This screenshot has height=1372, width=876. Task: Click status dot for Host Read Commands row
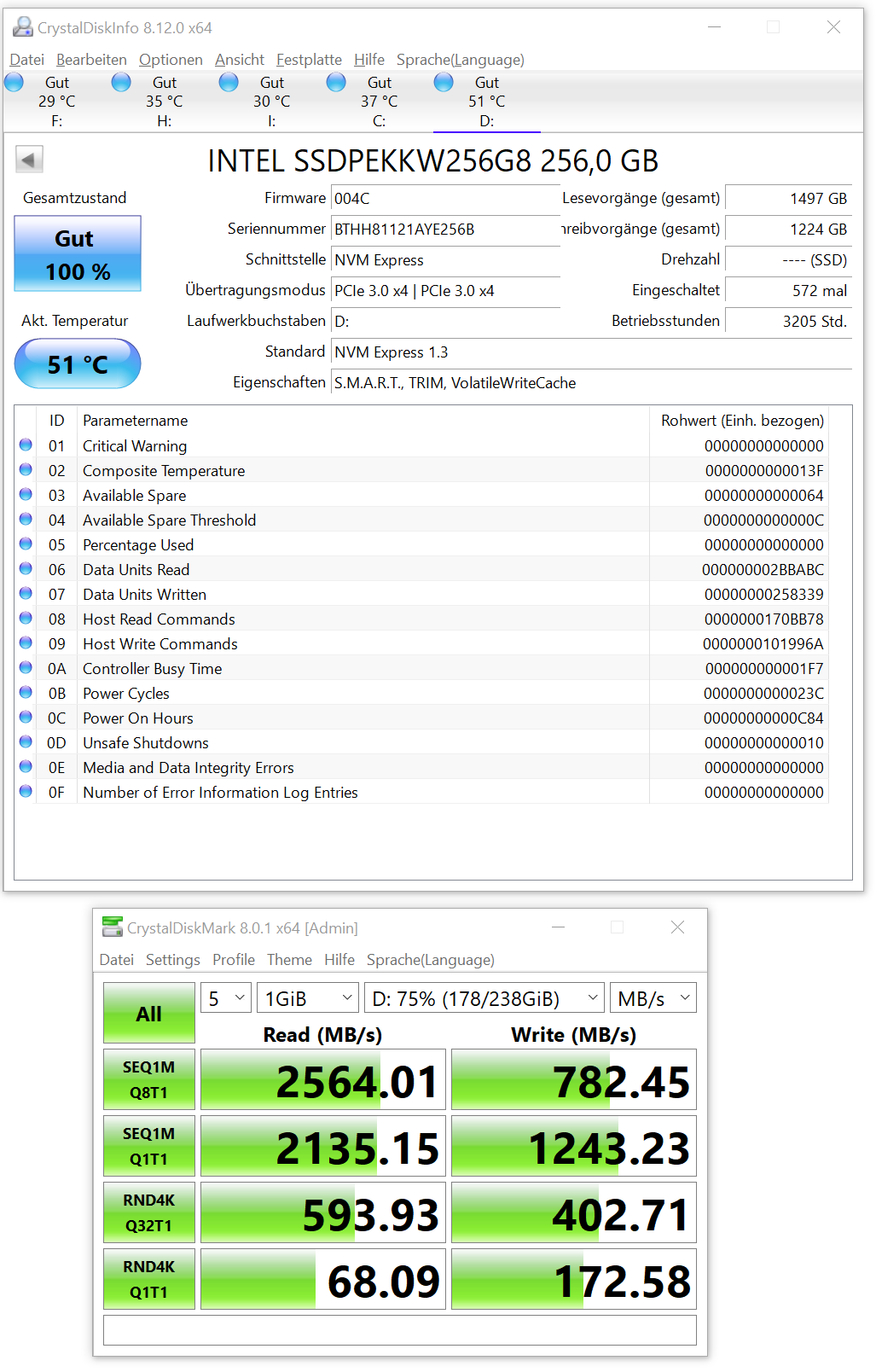pos(26,618)
